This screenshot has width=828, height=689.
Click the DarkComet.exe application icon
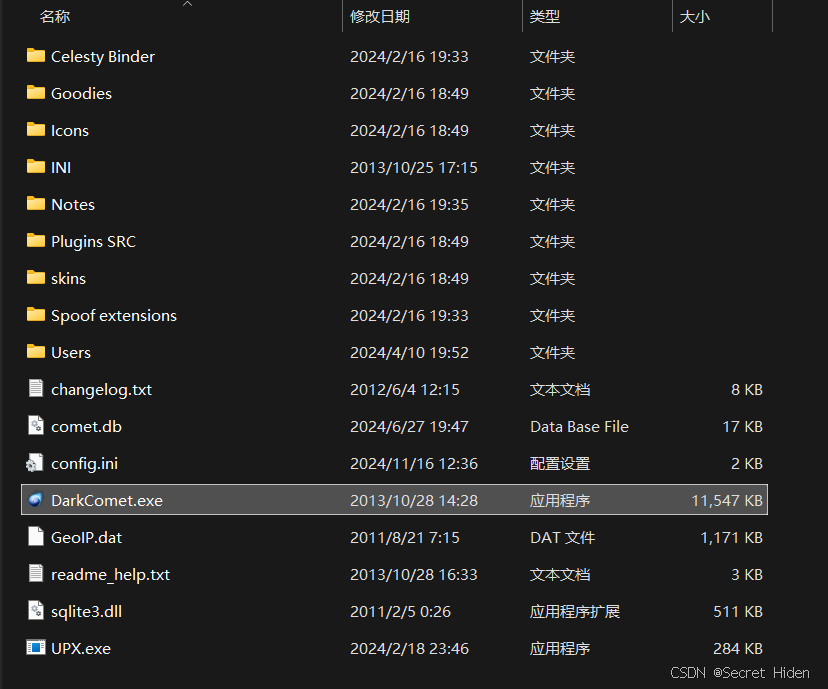point(35,499)
